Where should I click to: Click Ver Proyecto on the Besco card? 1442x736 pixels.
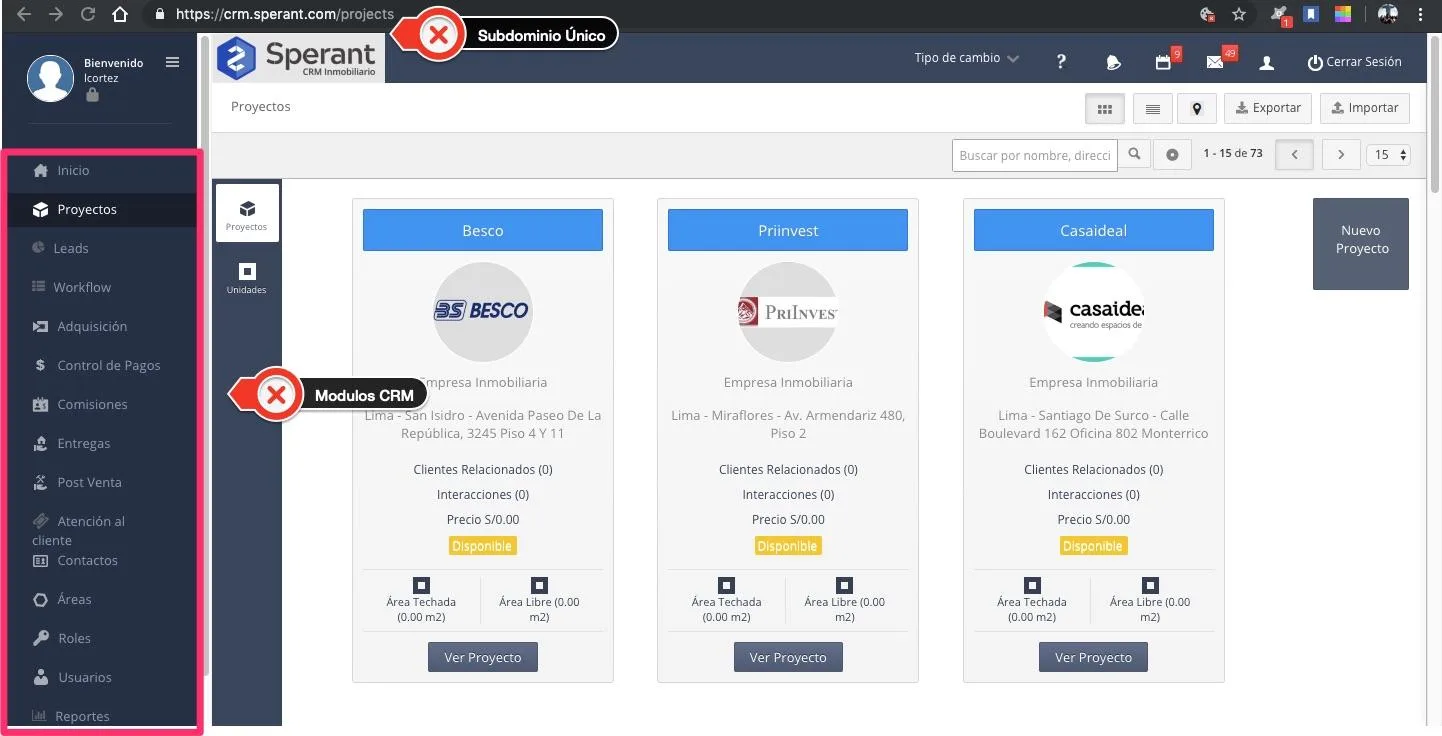(483, 657)
